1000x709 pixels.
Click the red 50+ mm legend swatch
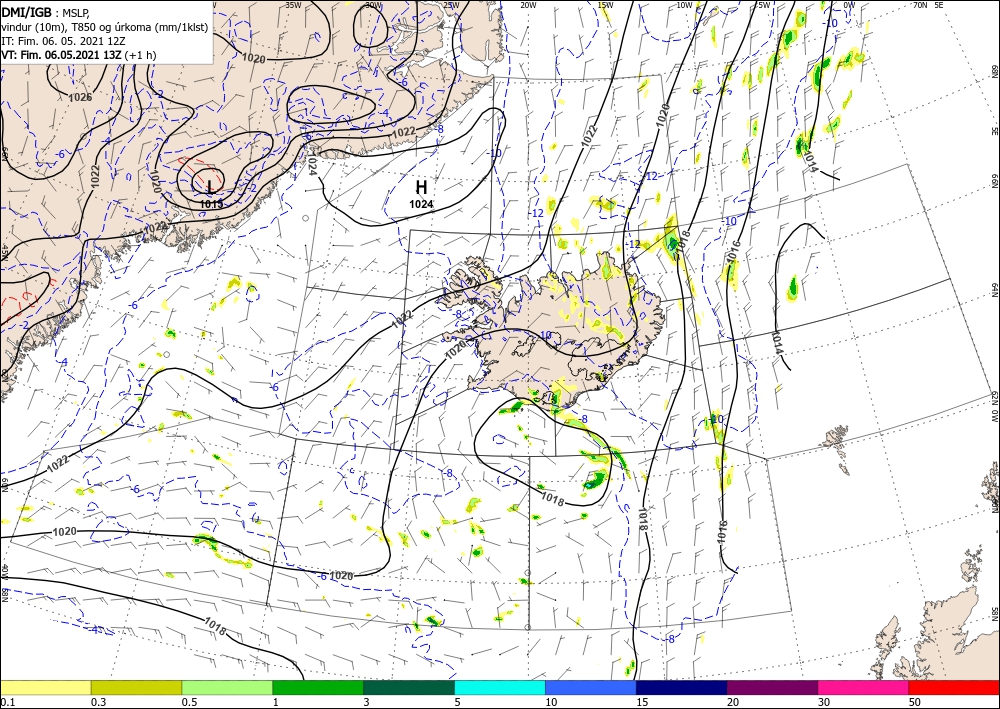[954, 688]
